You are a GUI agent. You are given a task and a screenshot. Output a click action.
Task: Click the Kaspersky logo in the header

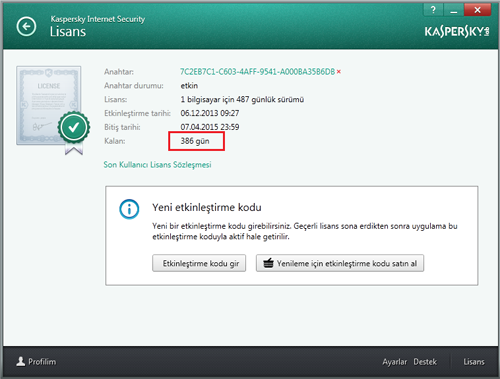tap(457, 32)
